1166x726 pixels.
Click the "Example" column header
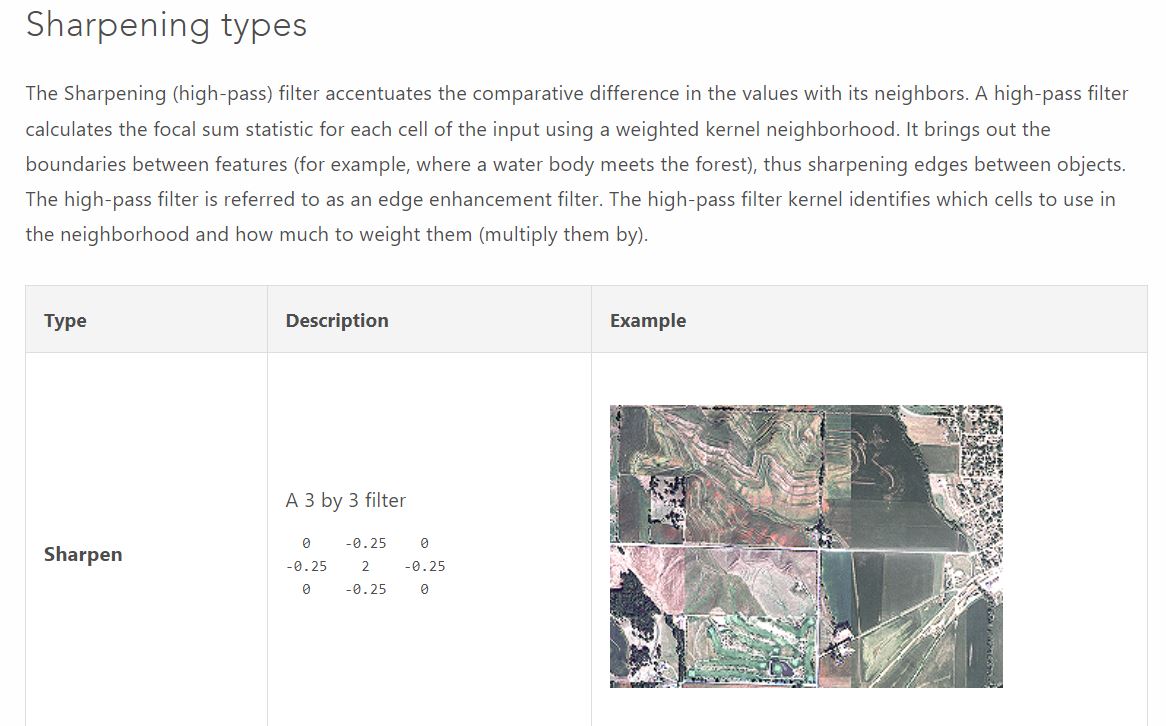tap(648, 321)
